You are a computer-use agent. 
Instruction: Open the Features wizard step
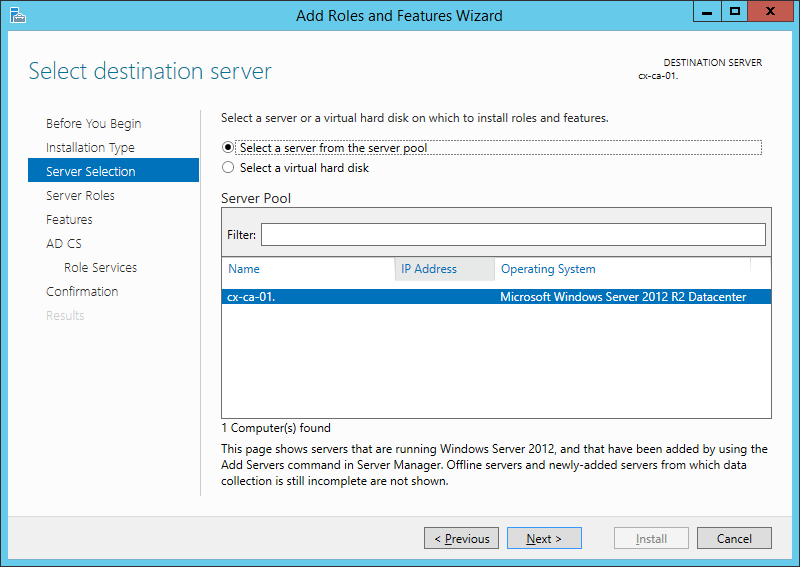click(69, 220)
